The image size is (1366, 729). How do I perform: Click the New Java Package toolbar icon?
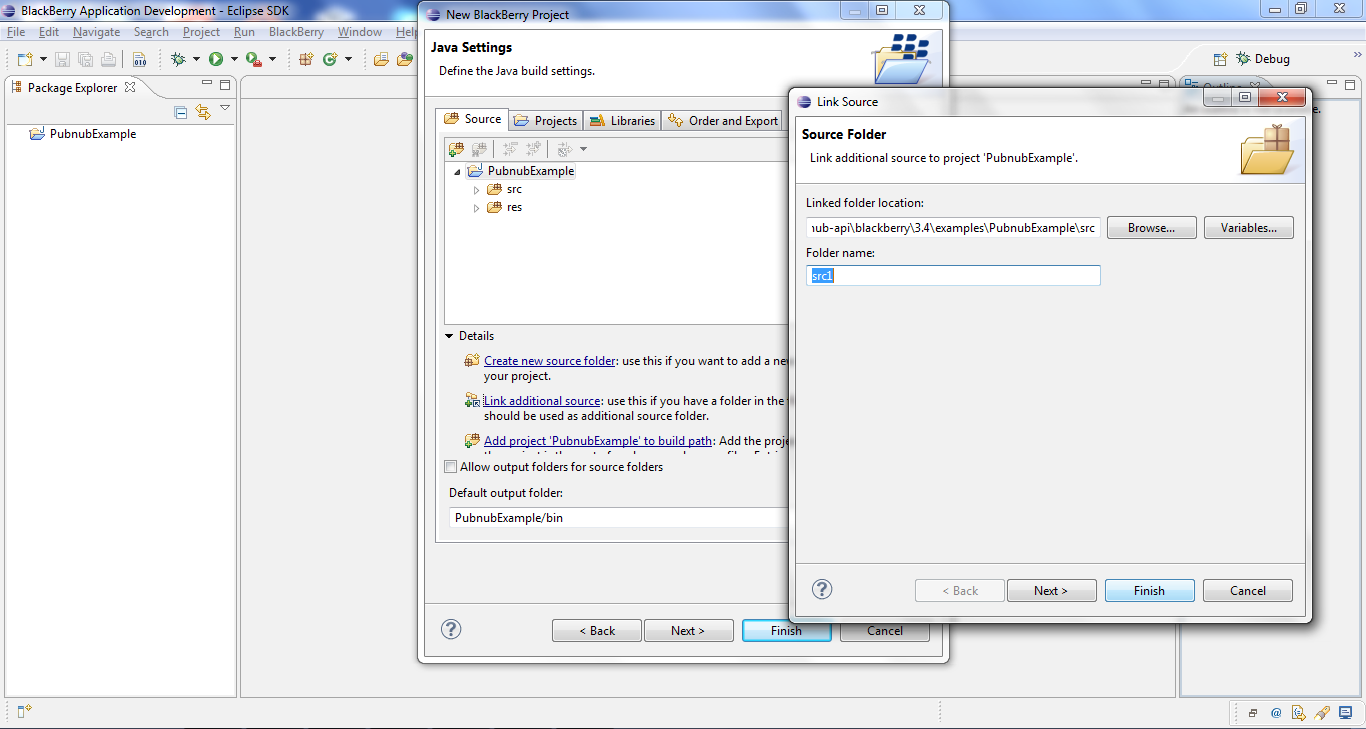[305, 58]
